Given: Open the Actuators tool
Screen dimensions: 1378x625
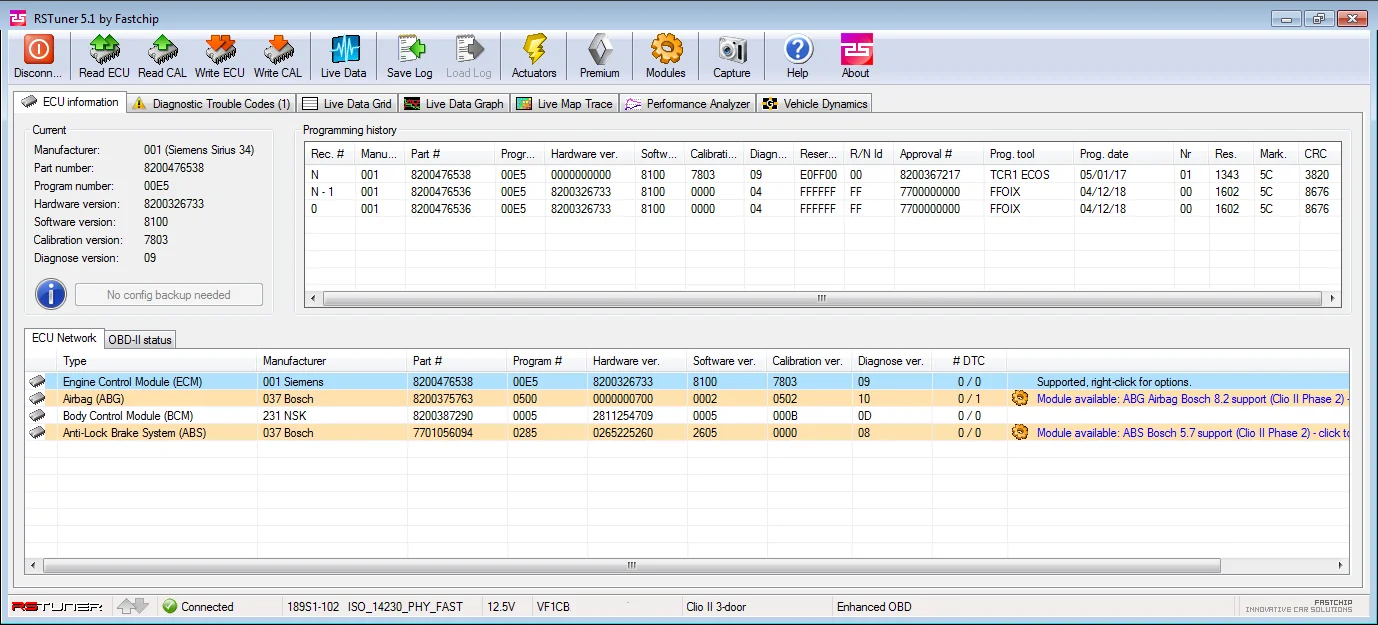Looking at the screenshot, I should click(534, 49).
